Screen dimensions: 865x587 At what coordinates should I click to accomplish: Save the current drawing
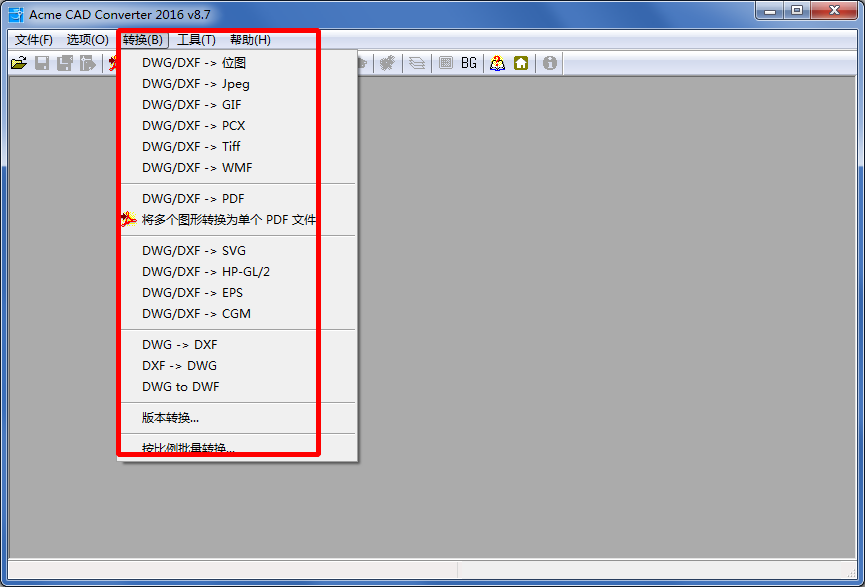point(41,62)
